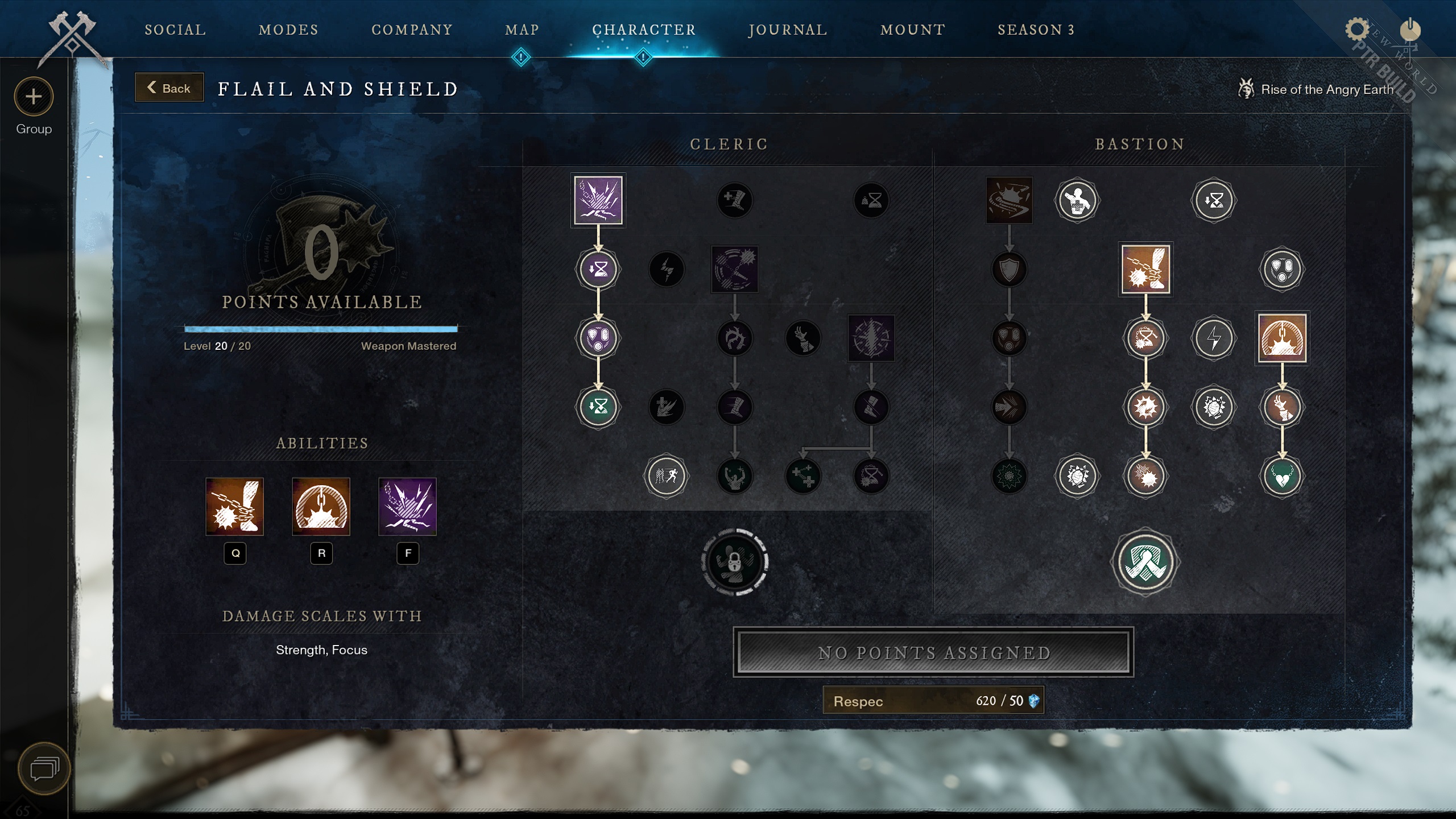
Task: Open the Season 3 tab
Action: tap(1037, 29)
